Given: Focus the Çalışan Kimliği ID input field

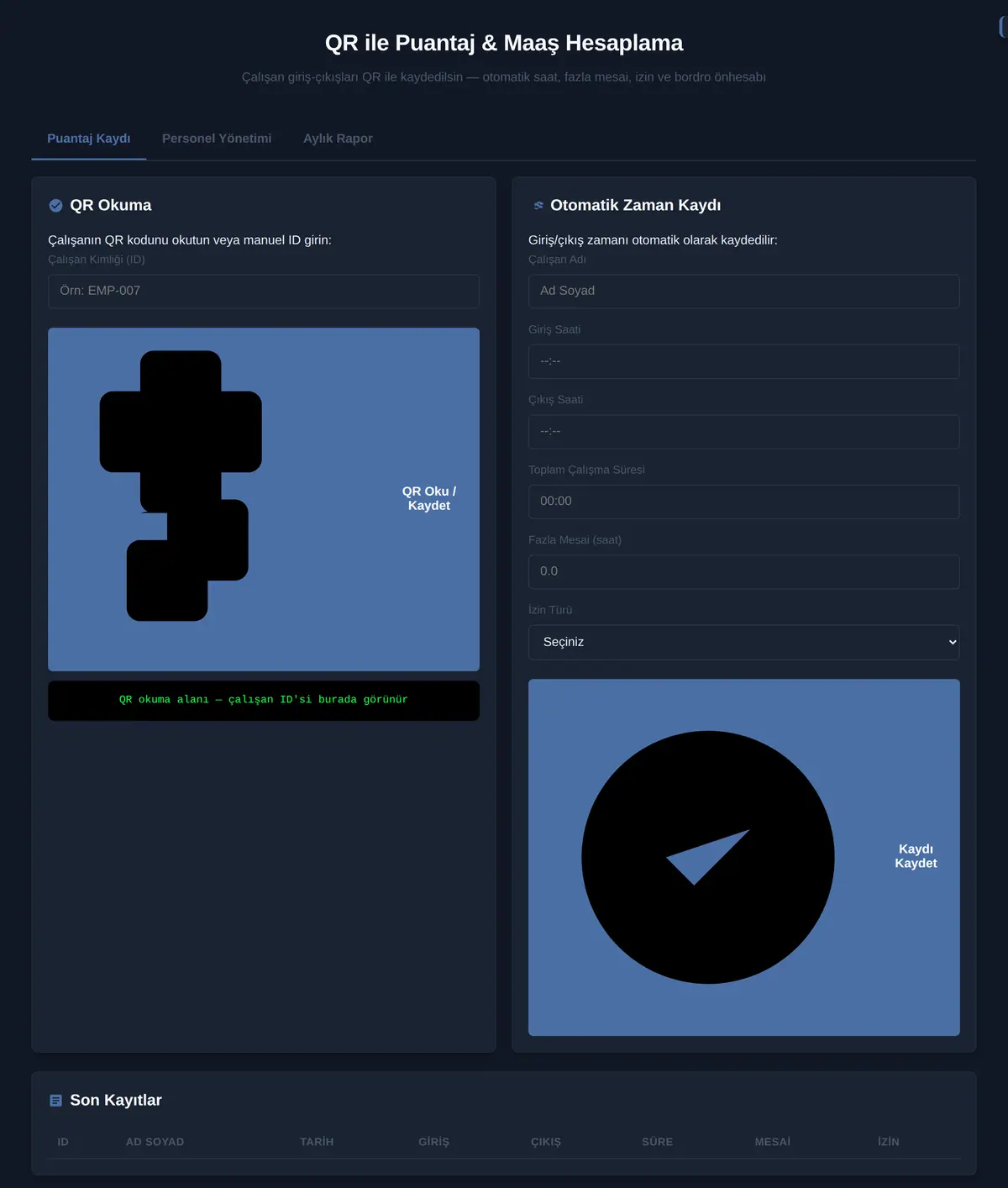Looking at the screenshot, I should (x=264, y=291).
